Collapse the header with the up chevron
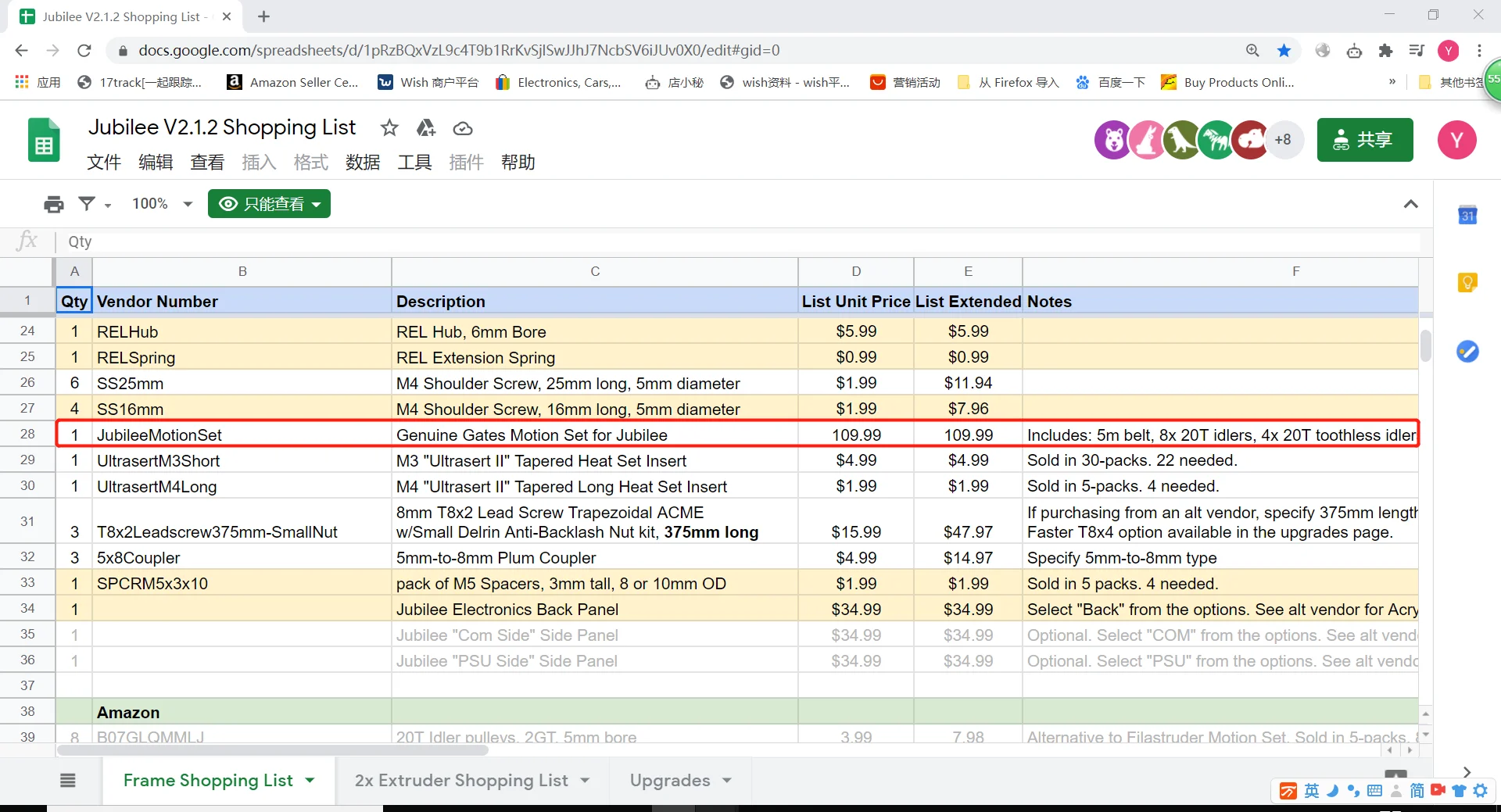Image resolution: width=1501 pixels, height=812 pixels. (x=1410, y=204)
